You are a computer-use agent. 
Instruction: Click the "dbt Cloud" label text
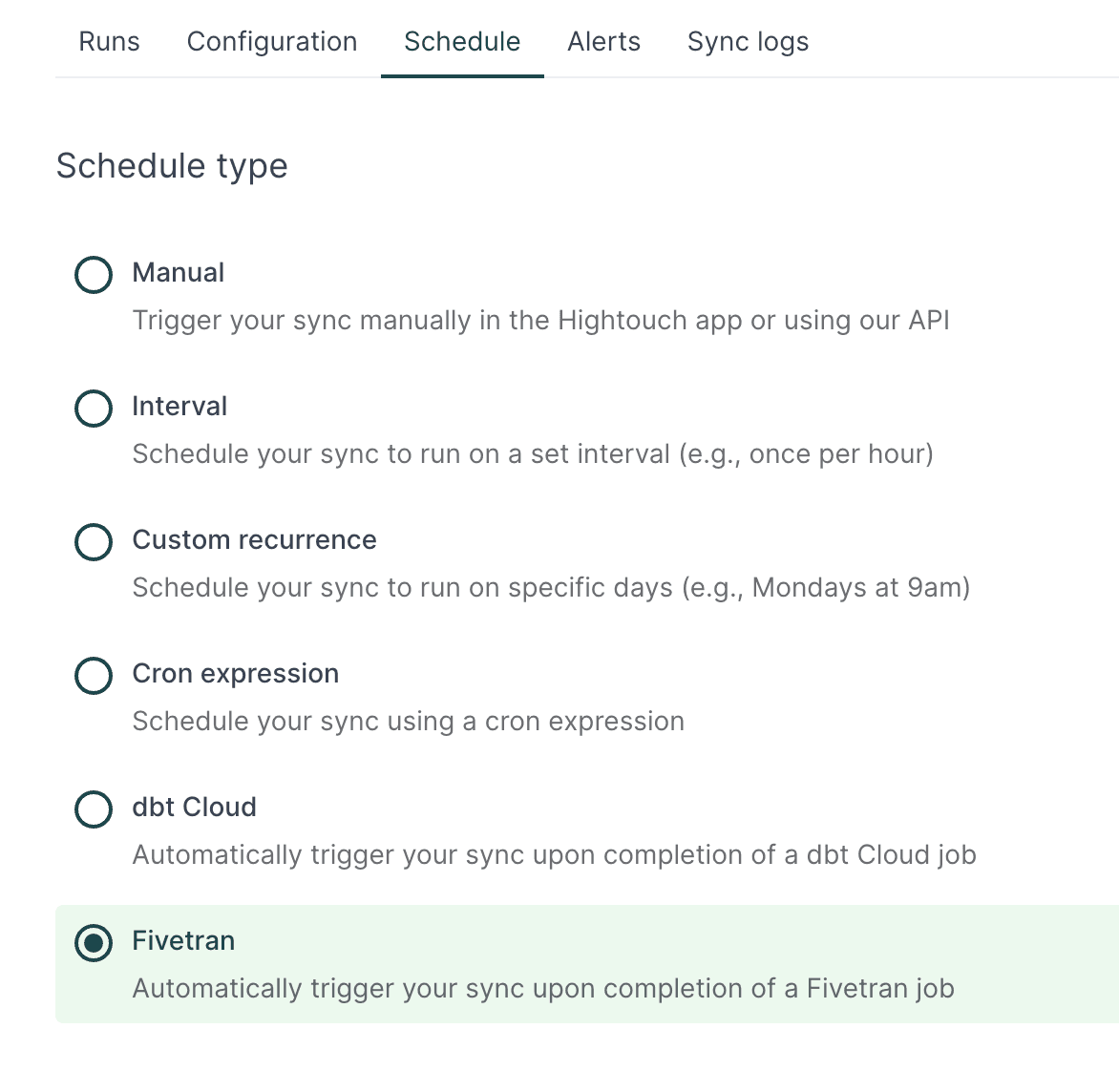point(195,808)
